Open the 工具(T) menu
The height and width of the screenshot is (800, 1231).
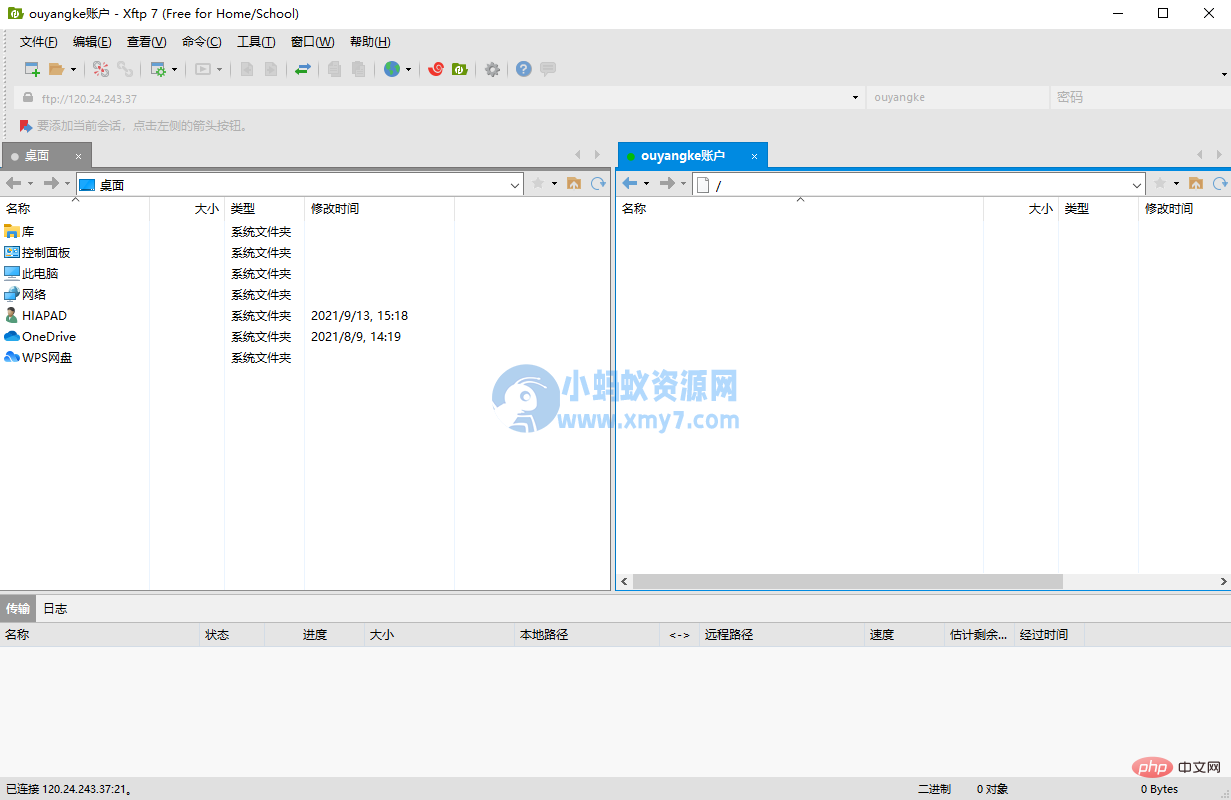256,42
